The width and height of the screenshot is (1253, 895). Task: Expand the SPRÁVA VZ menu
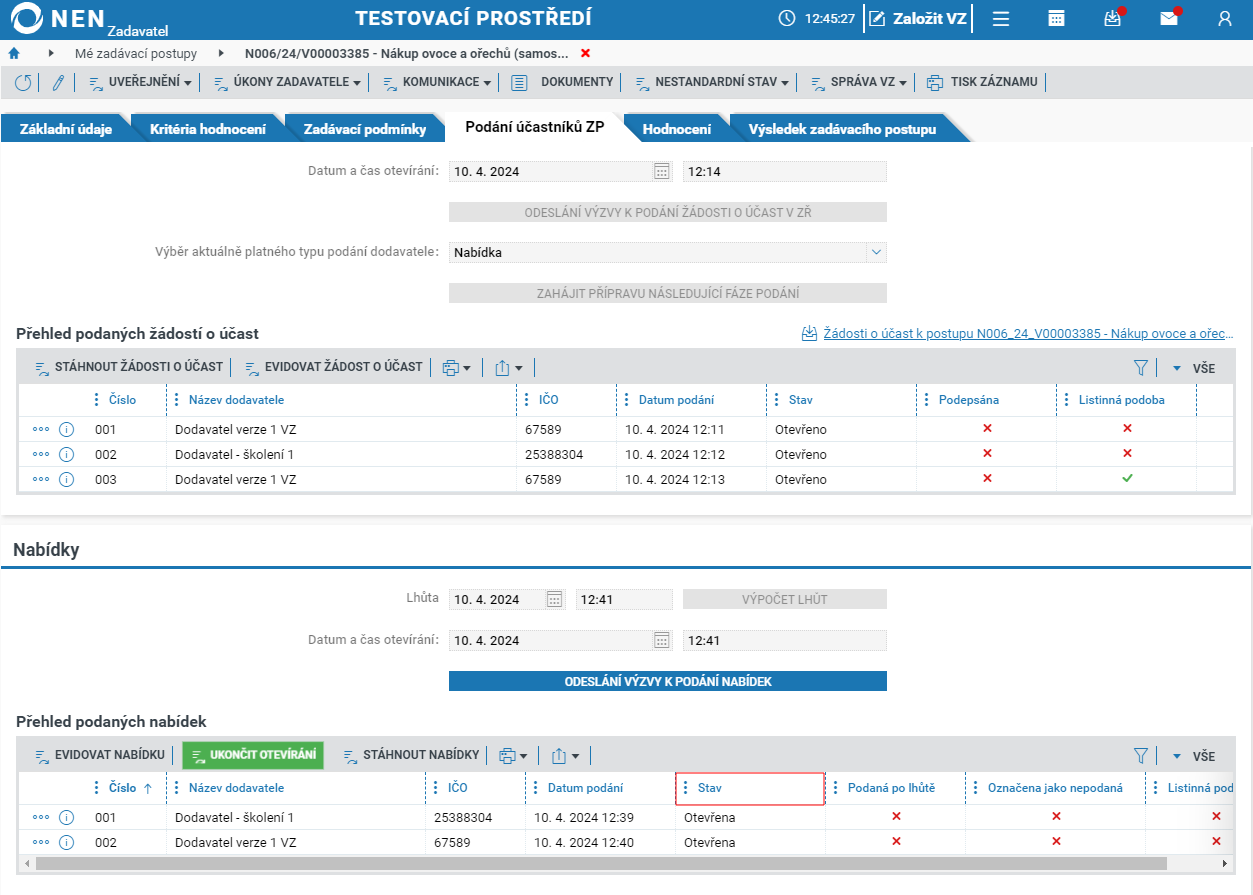pyautogui.click(x=858, y=82)
